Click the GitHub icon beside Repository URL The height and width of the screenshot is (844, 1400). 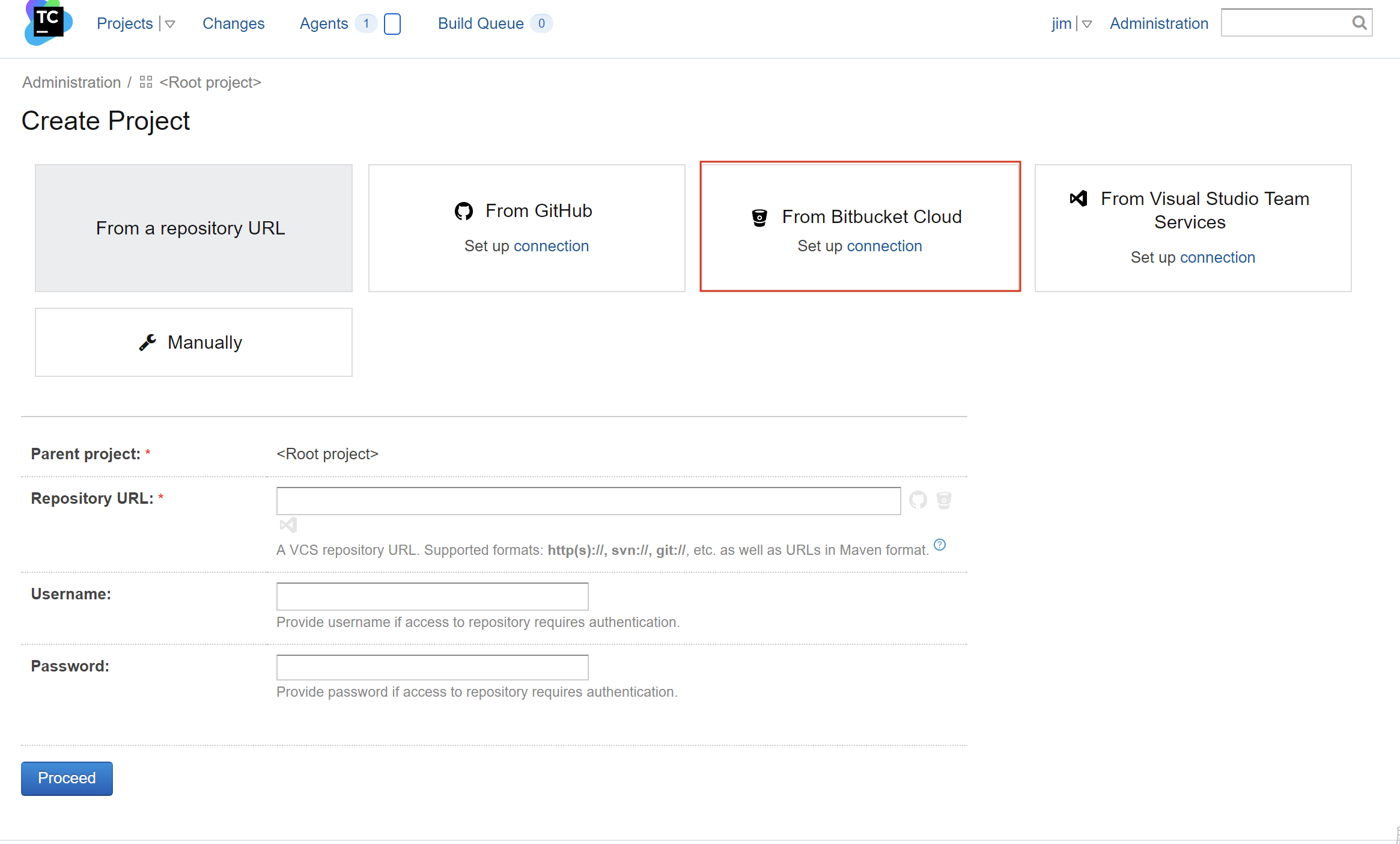918,500
